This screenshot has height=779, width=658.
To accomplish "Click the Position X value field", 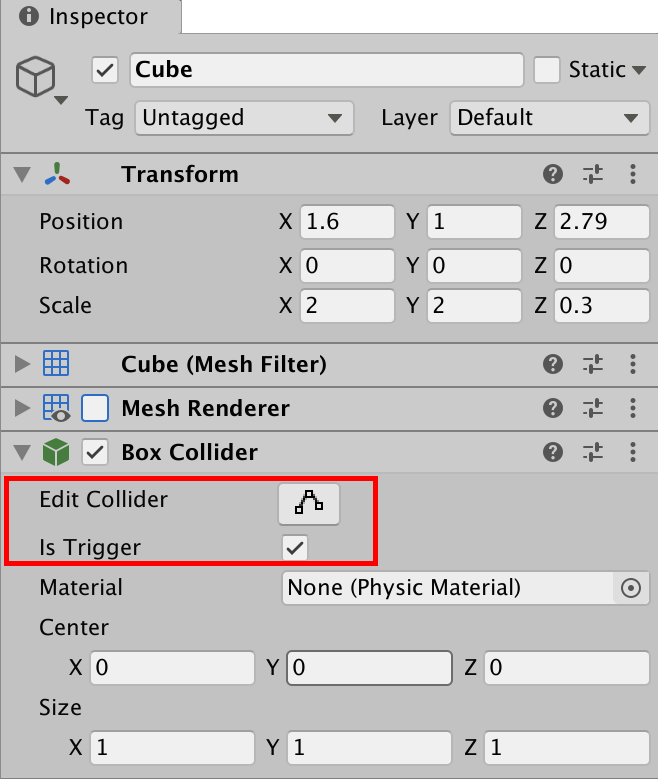I will tap(346, 222).
